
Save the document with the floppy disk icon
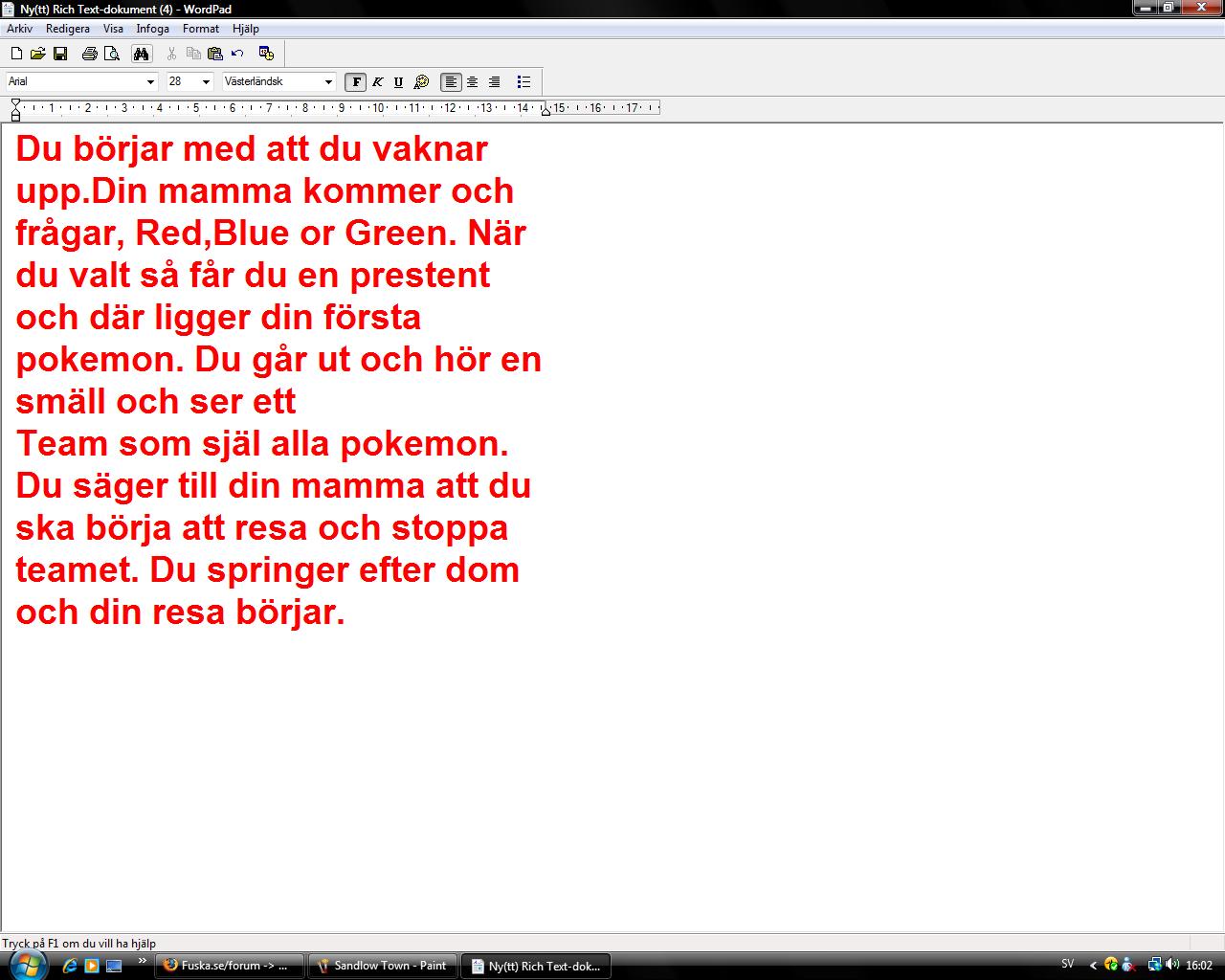coord(60,54)
